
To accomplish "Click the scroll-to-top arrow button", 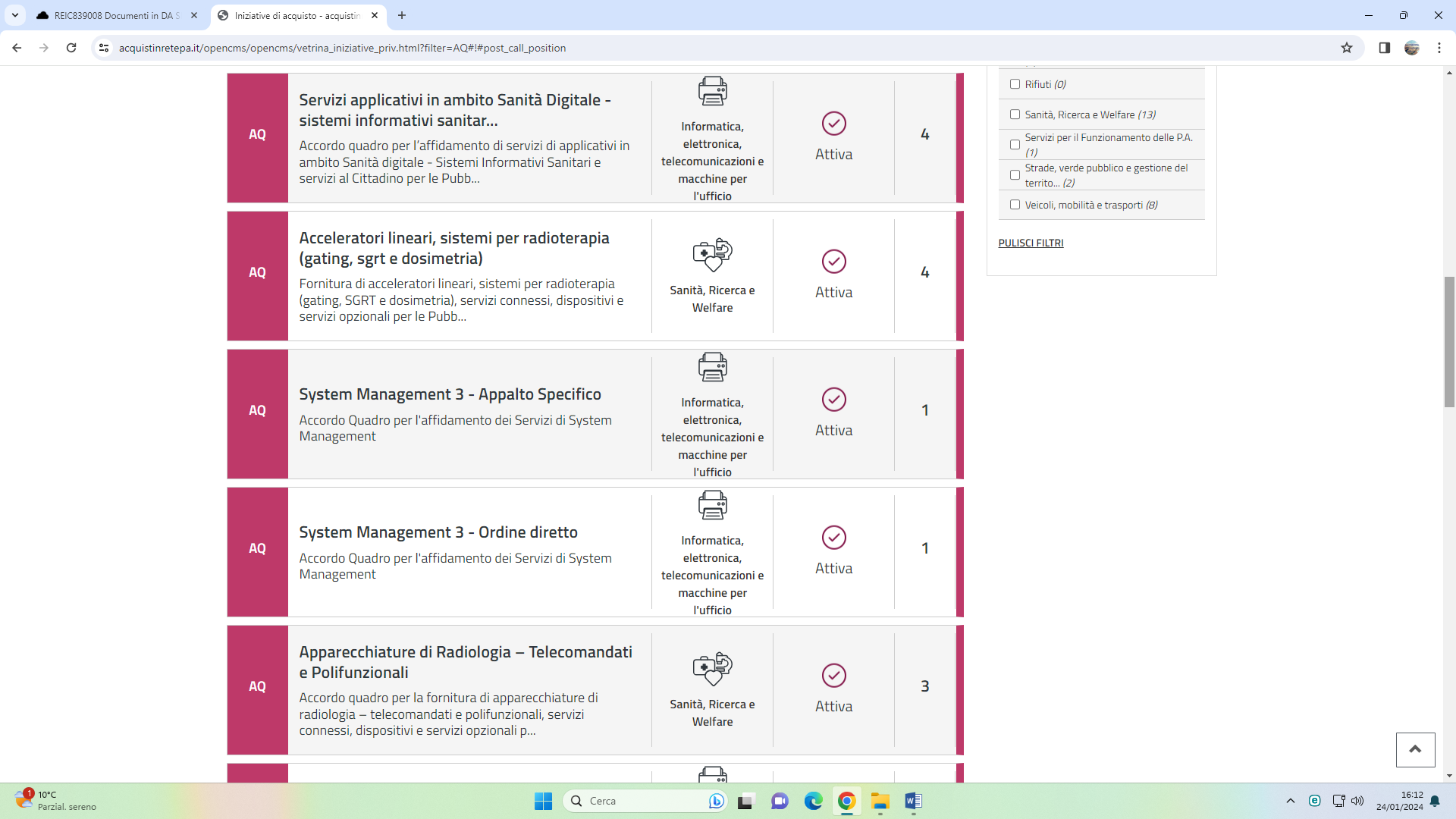I will click(1415, 749).
